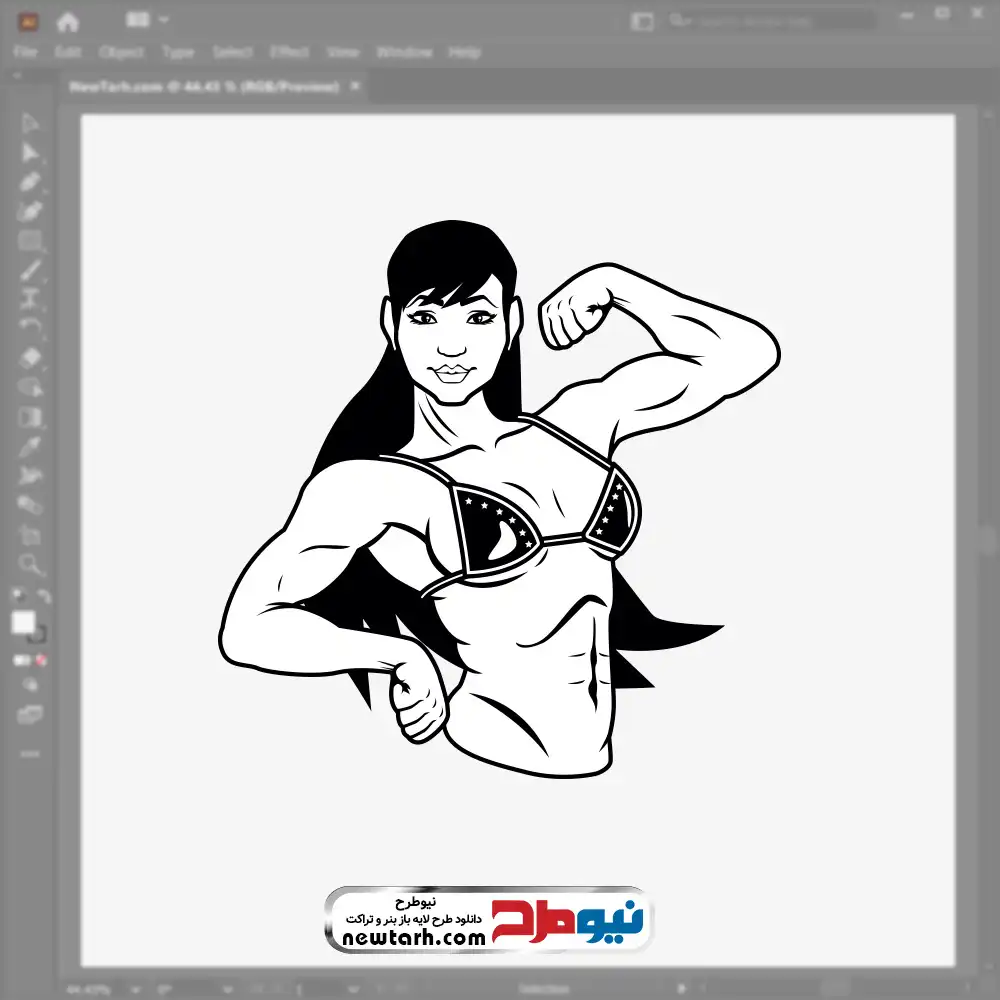Select the Rectangle tool
The width and height of the screenshot is (1000, 1000).
[x=30, y=240]
